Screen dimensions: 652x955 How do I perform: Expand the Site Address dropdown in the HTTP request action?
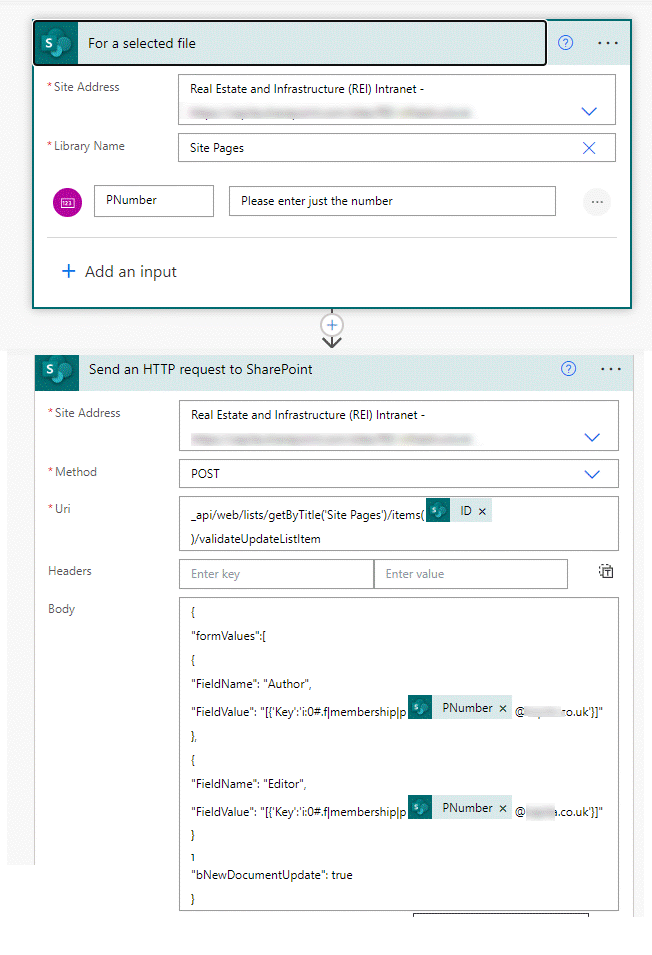tap(592, 437)
